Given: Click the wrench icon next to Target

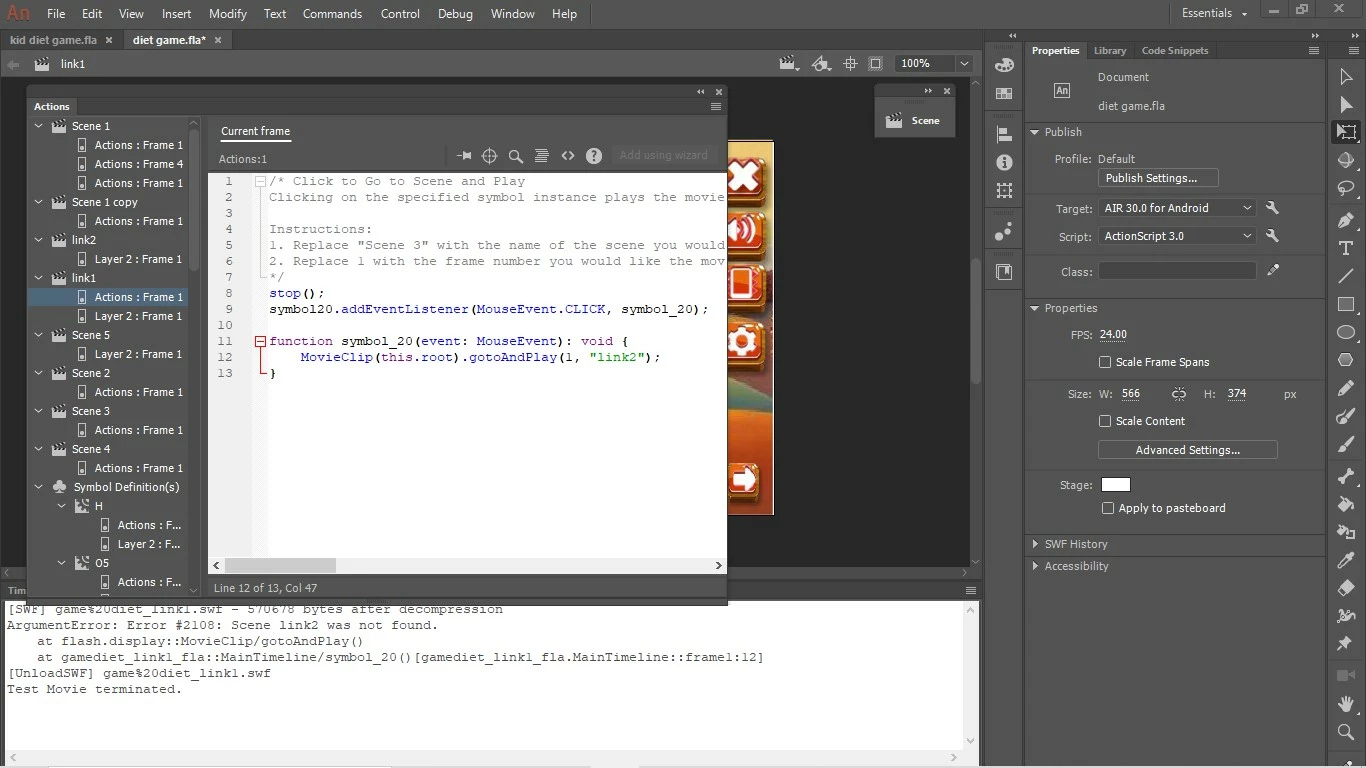Looking at the screenshot, I should (x=1272, y=208).
